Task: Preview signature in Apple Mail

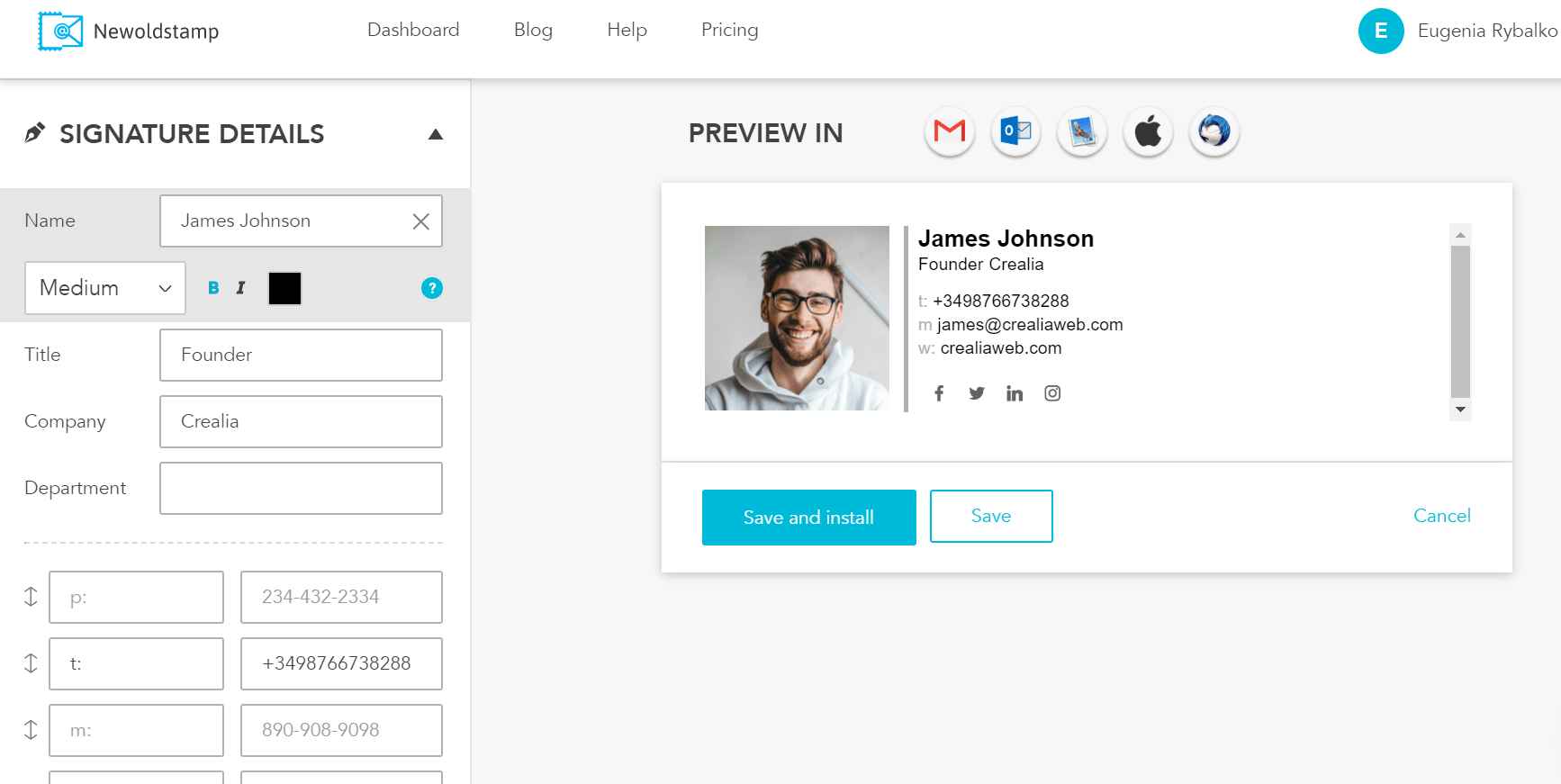Action: click(x=1148, y=131)
